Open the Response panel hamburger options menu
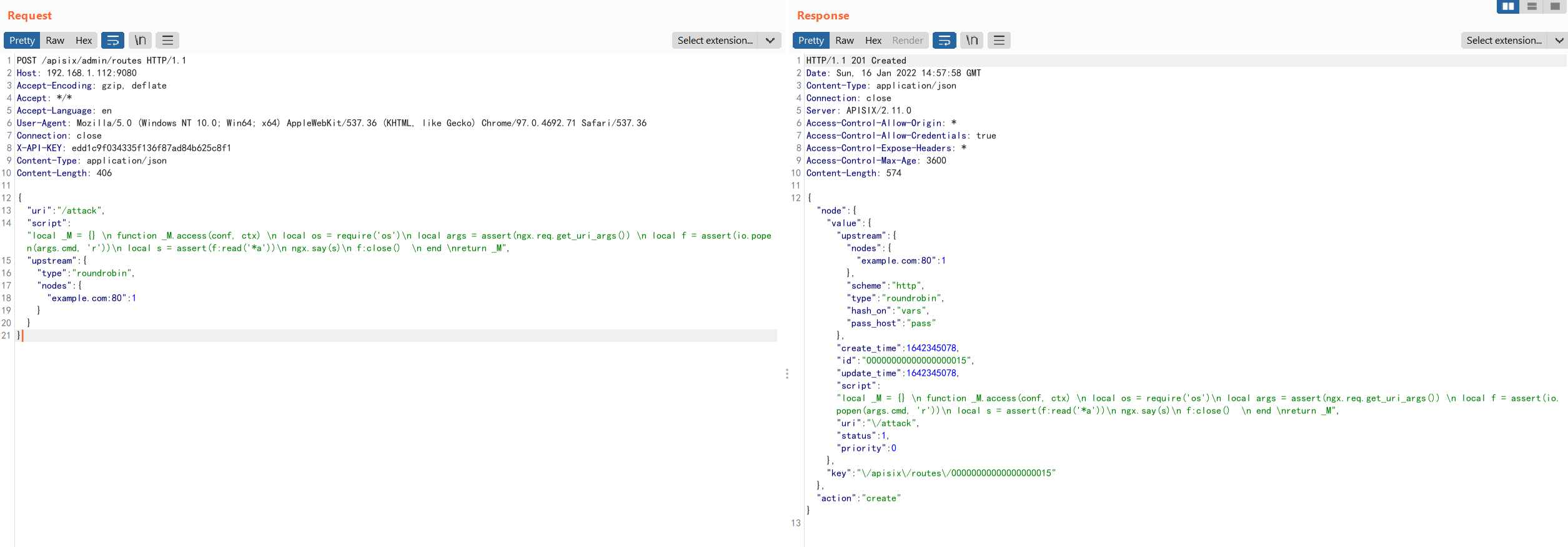1568x547 pixels. tap(999, 41)
